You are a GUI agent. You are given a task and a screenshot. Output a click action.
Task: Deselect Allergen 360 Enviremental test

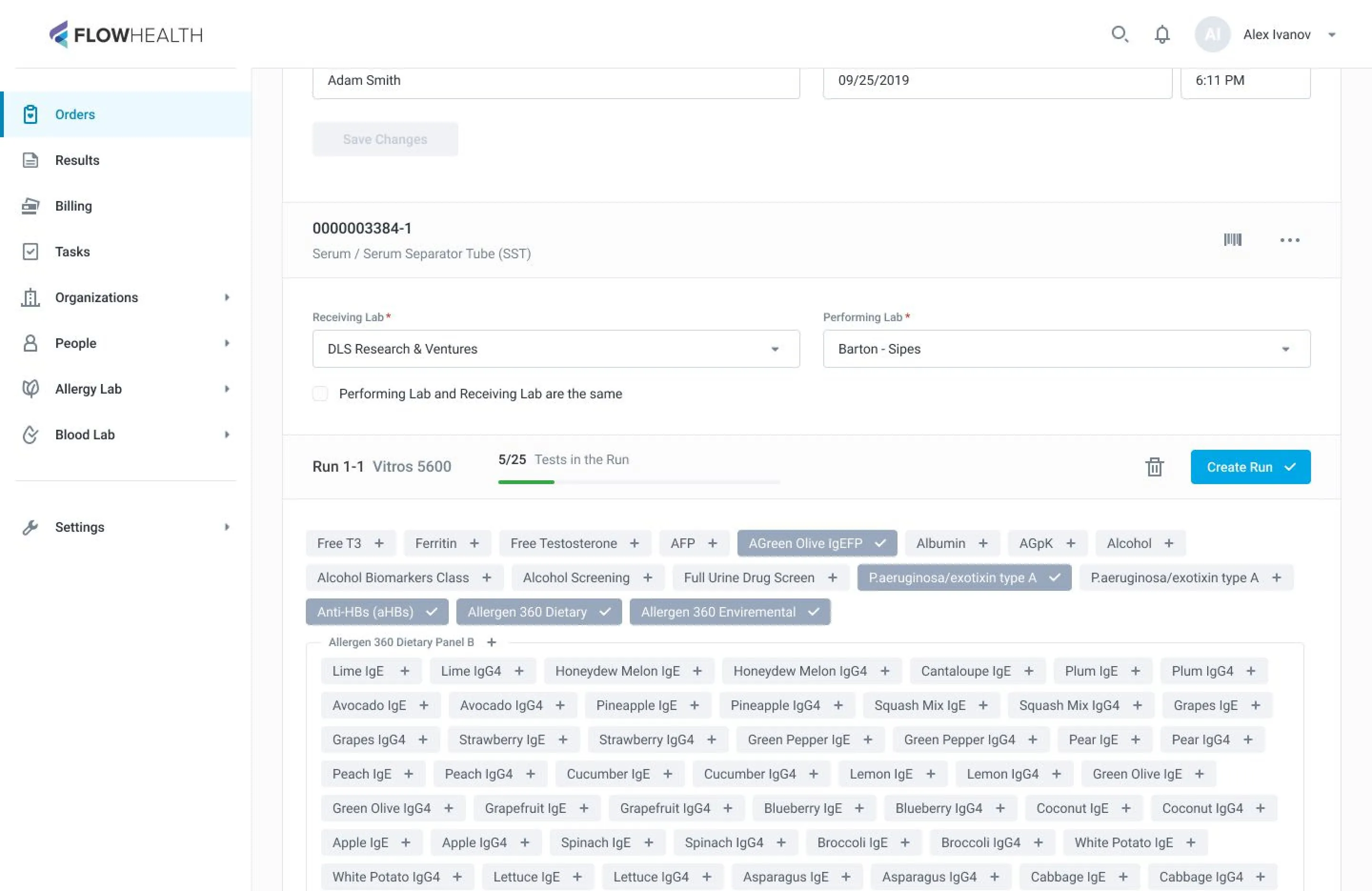coord(730,612)
